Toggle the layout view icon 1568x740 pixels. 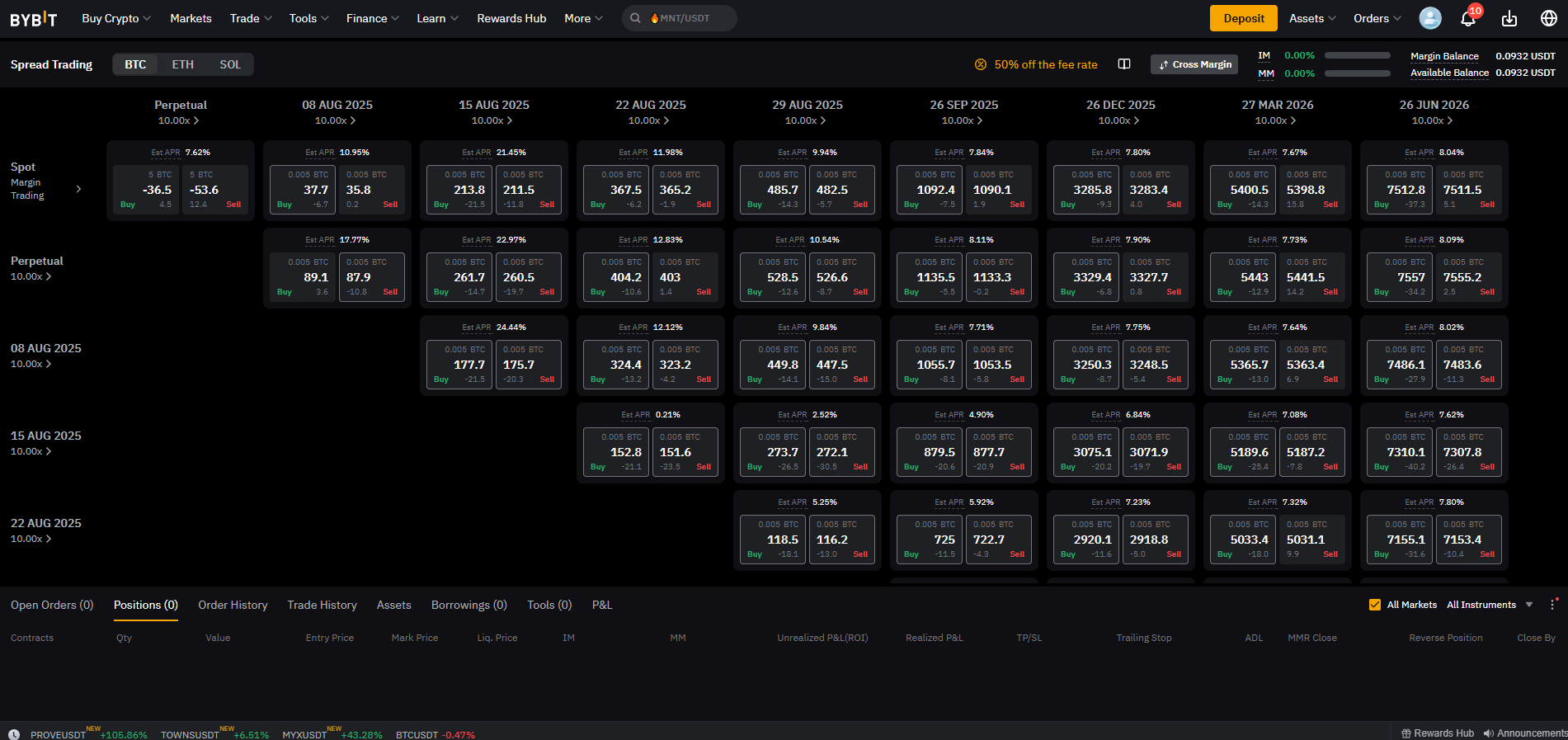pyautogui.click(x=1123, y=64)
